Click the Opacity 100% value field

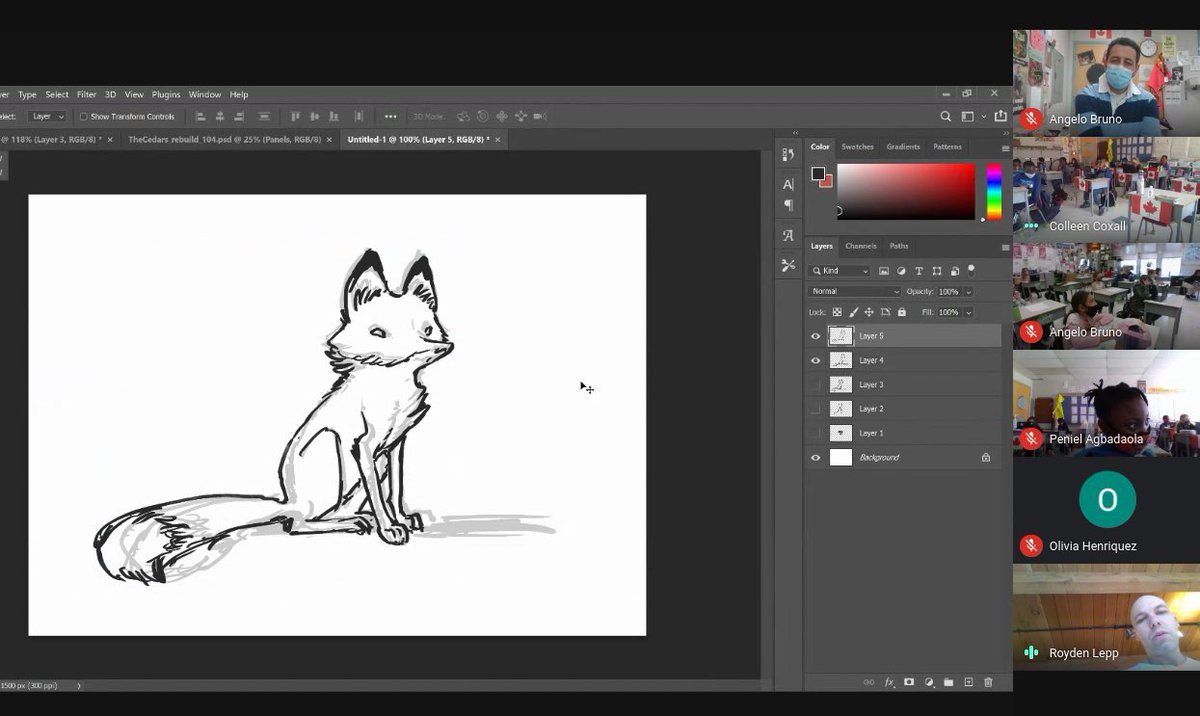(948, 291)
